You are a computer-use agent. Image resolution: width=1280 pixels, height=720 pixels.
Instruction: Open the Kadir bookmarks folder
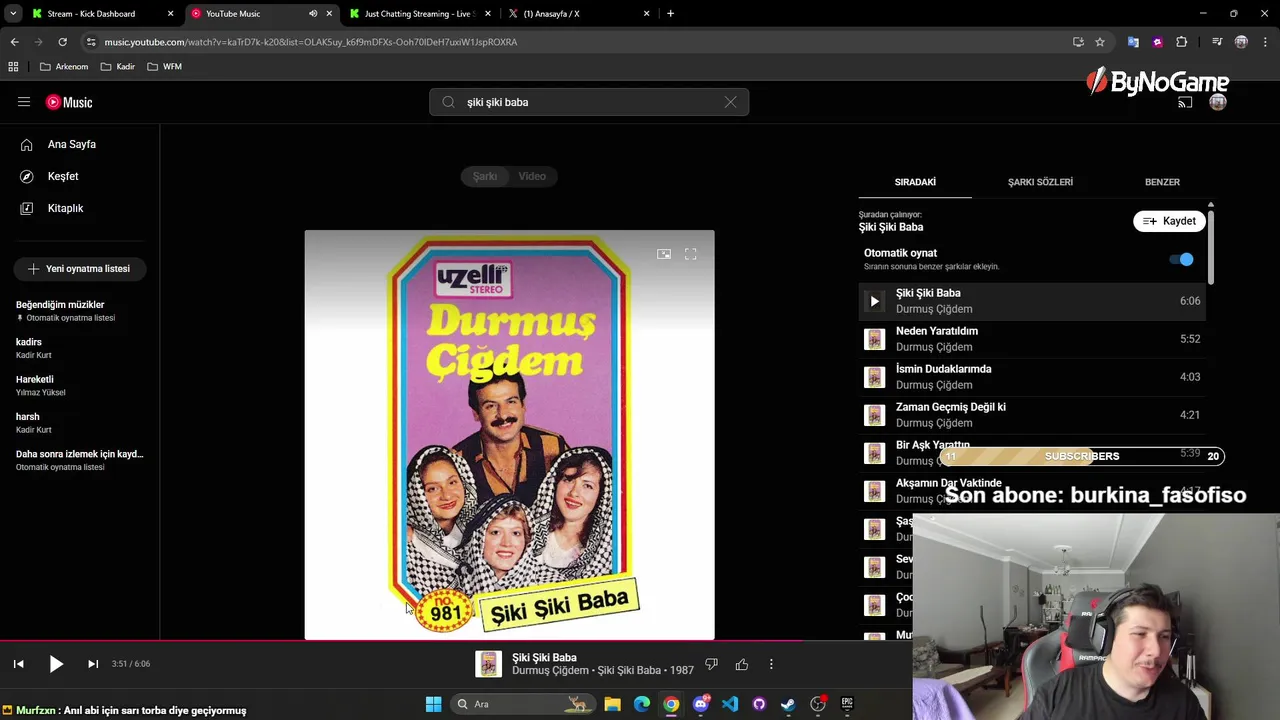click(118, 67)
